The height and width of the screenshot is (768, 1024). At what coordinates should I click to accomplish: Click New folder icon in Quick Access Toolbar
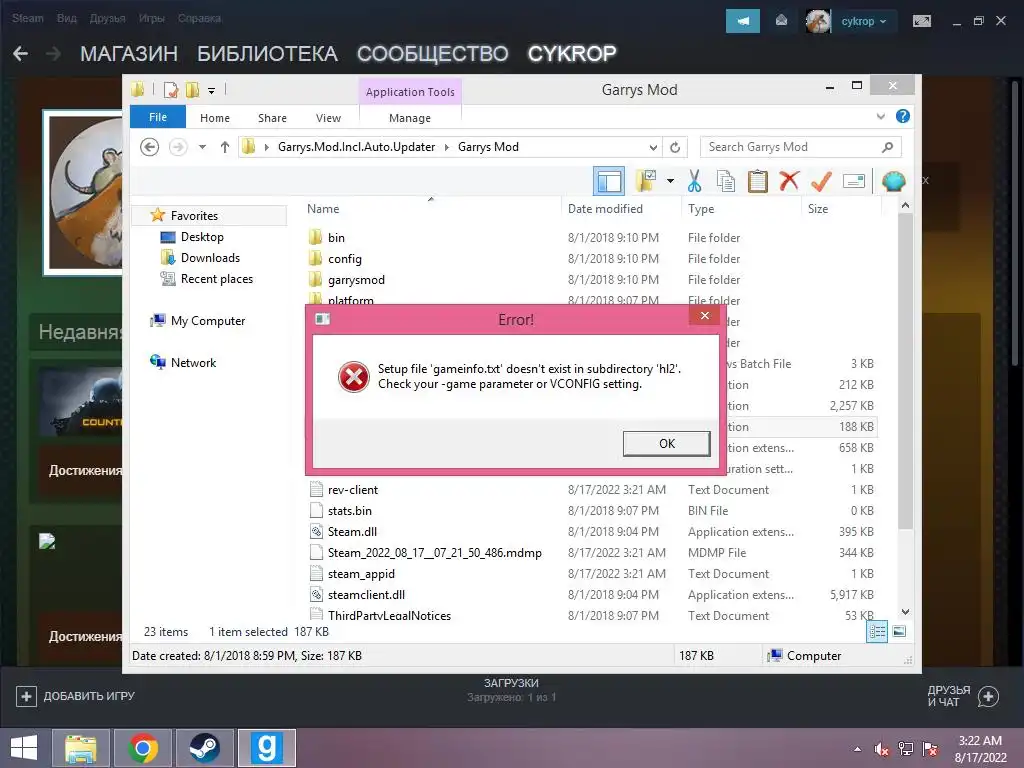pyautogui.click(x=193, y=90)
